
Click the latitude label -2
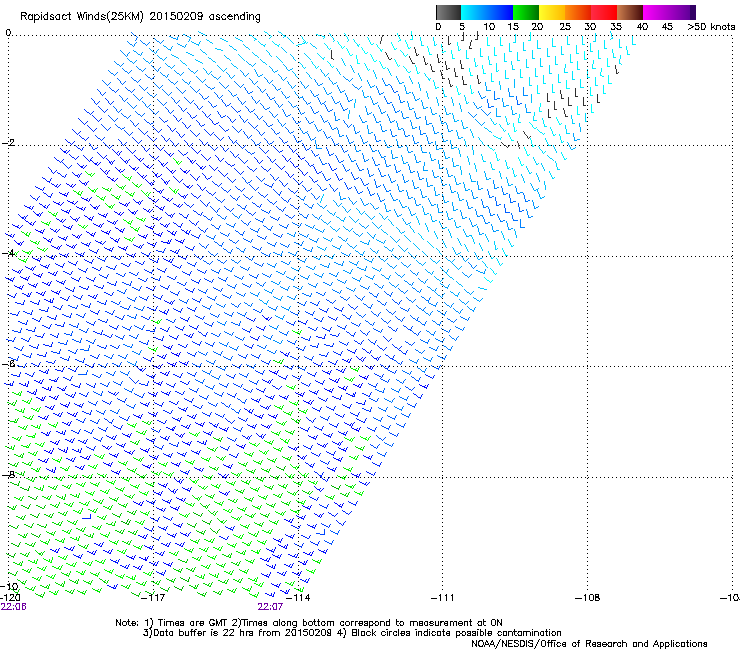click(8, 143)
